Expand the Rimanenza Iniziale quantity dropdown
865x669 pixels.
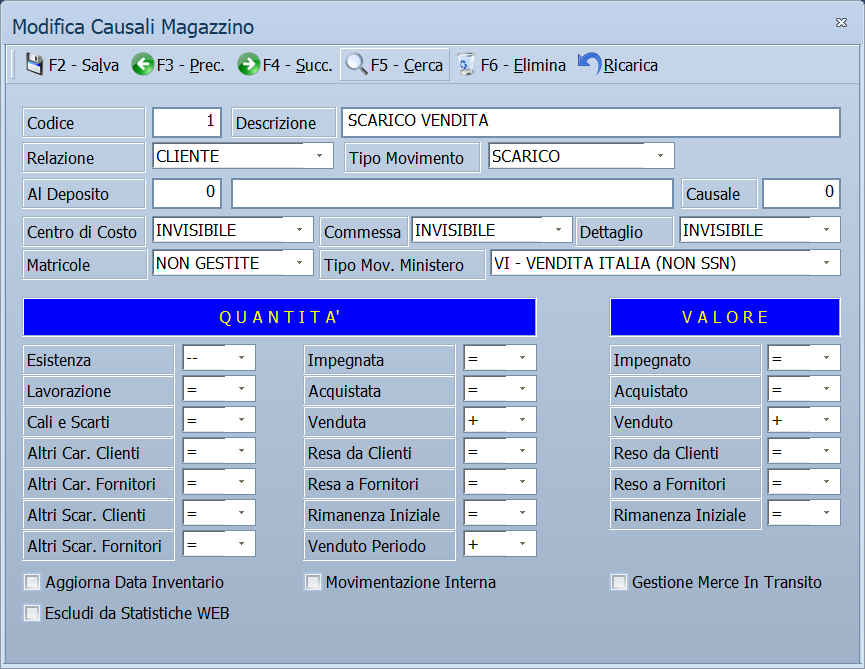point(522,513)
